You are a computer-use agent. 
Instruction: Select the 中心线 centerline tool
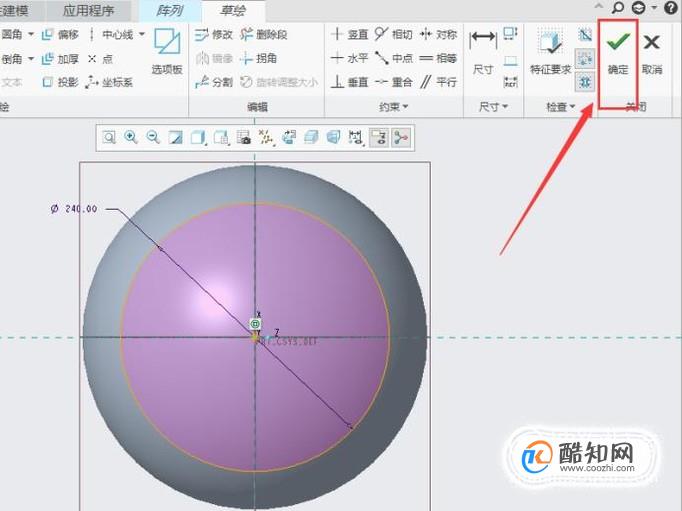tap(111, 35)
